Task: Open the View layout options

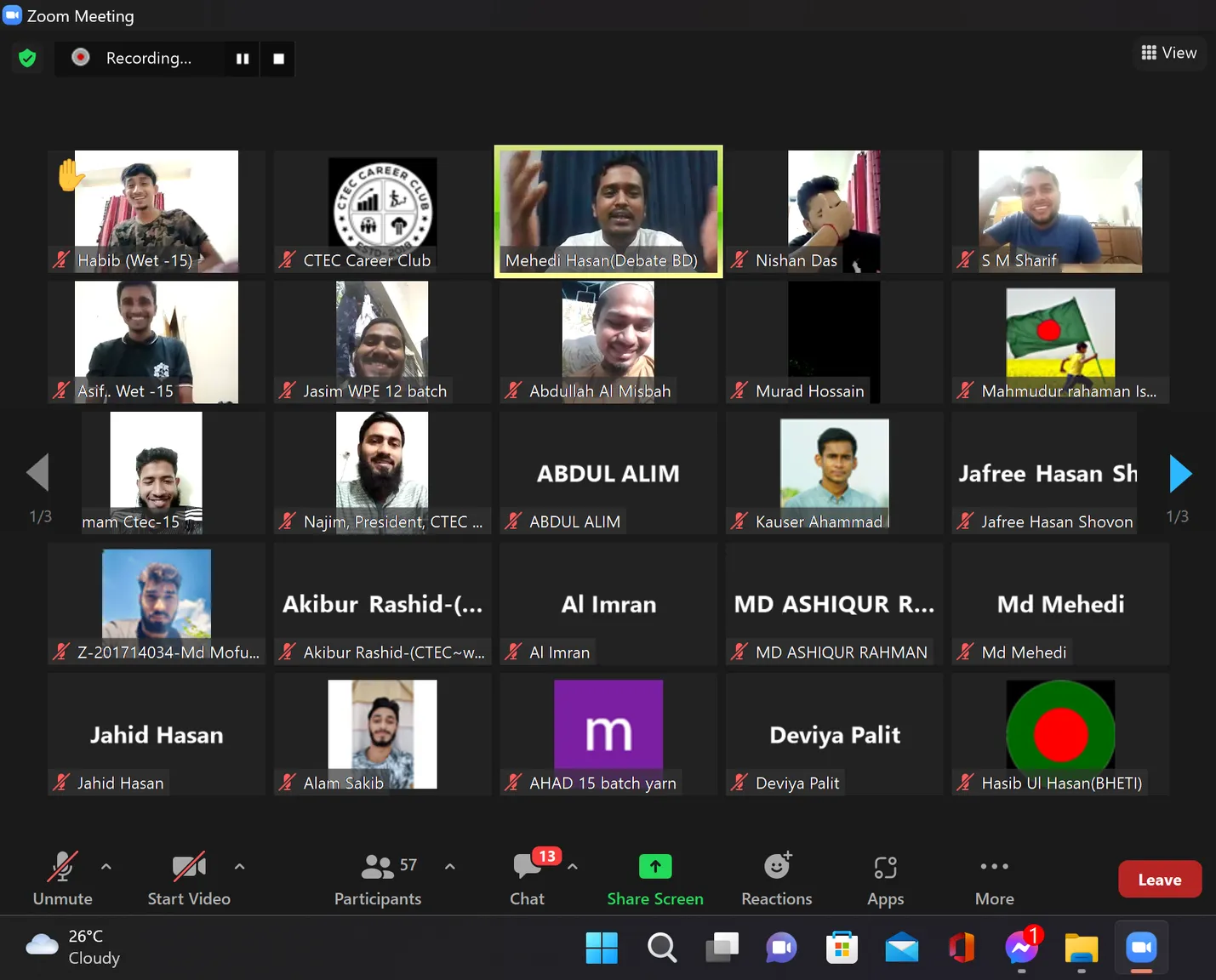Action: pos(1168,53)
